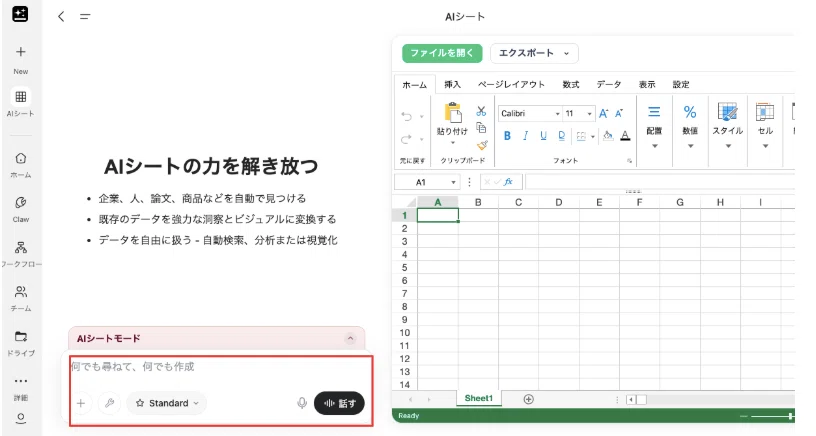Image resolution: width=816 pixels, height=436 pixels.
Task: Increase font size with larger A
Action: coord(603,113)
